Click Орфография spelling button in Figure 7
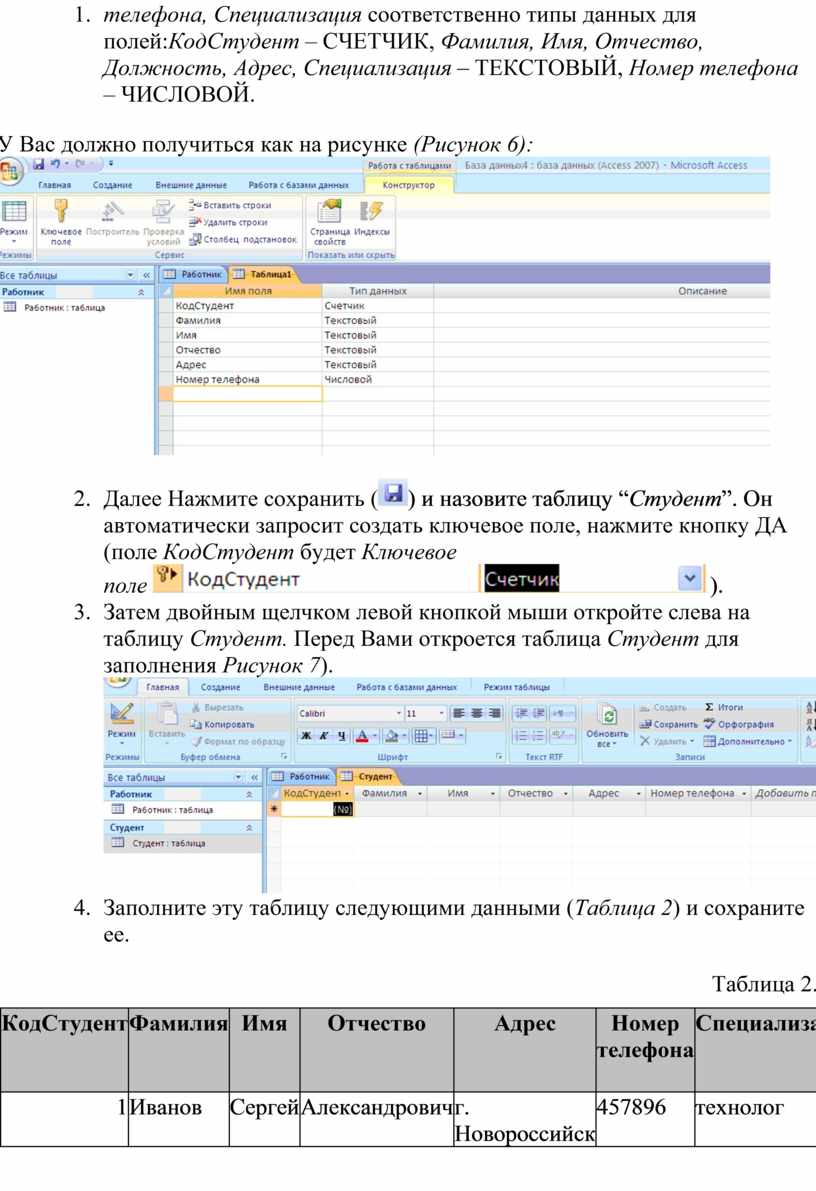This screenshot has width=816, height=1191. pyautogui.click(x=739, y=725)
